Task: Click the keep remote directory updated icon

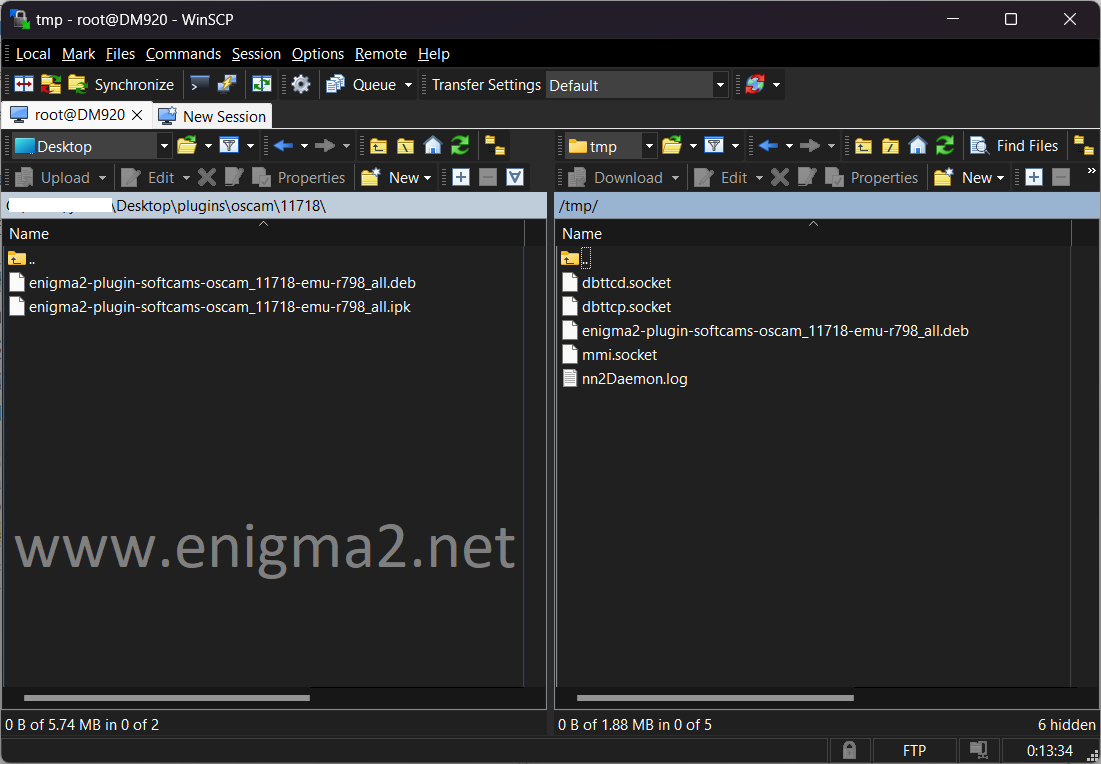Action: tap(51, 84)
